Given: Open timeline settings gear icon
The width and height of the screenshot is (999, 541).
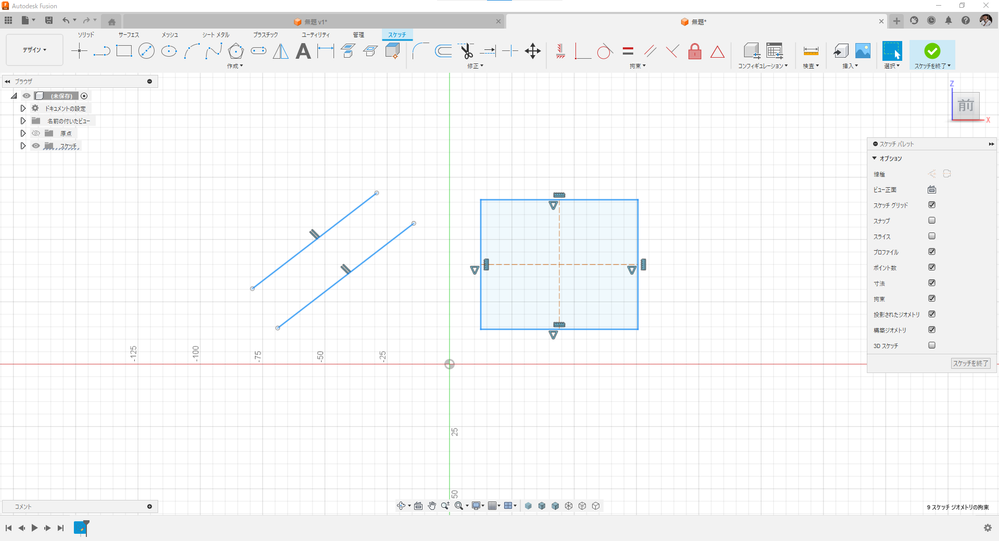Looking at the screenshot, I should (988, 528).
